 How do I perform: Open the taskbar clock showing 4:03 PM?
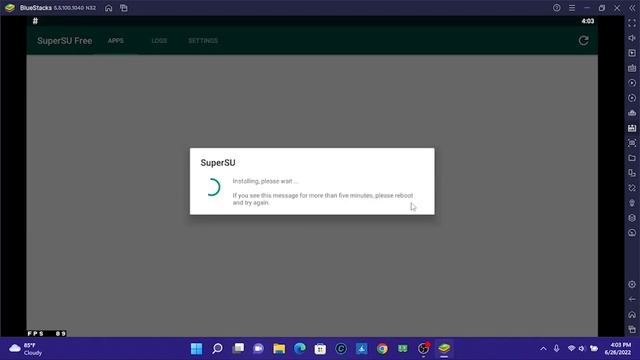(618, 349)
